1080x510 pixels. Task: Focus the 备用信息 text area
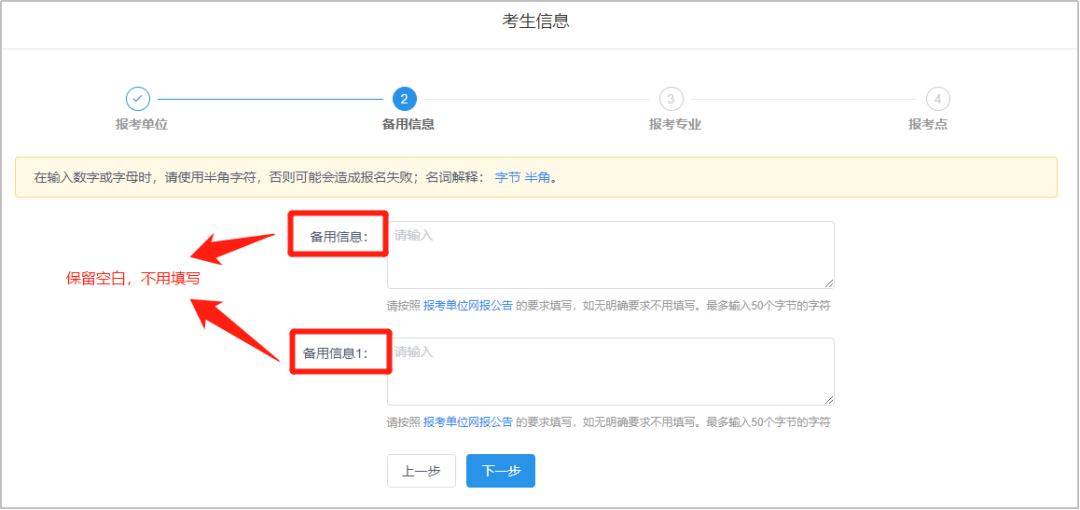coord(610,255)
